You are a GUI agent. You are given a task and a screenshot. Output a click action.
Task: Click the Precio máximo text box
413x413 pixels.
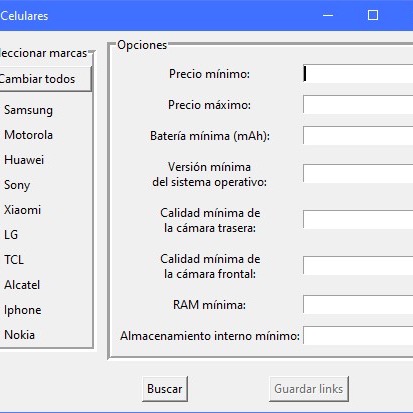click(x=358, y=105)
